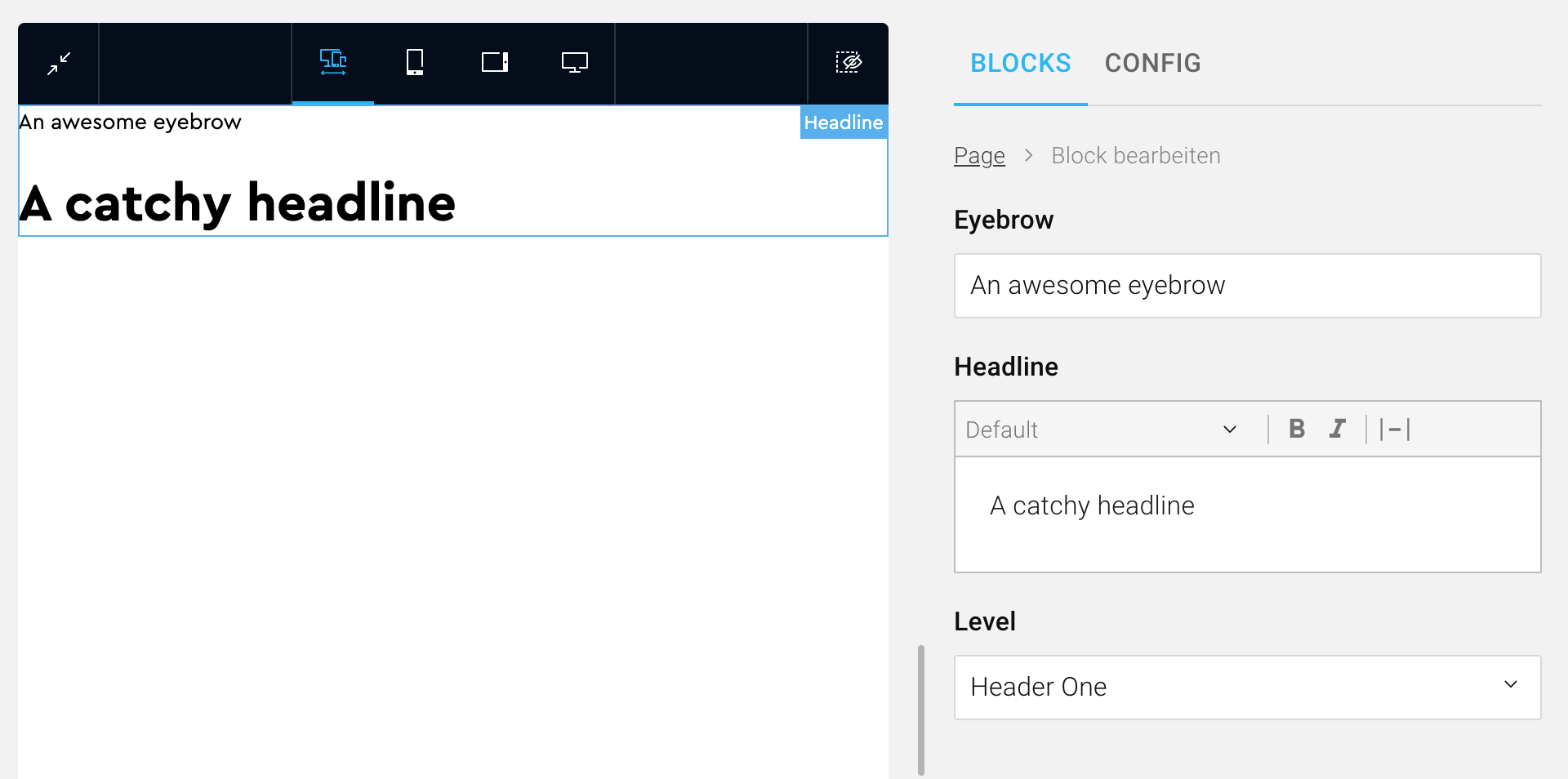Switch to the BLOCKS tab

[x=1020, y=63]
